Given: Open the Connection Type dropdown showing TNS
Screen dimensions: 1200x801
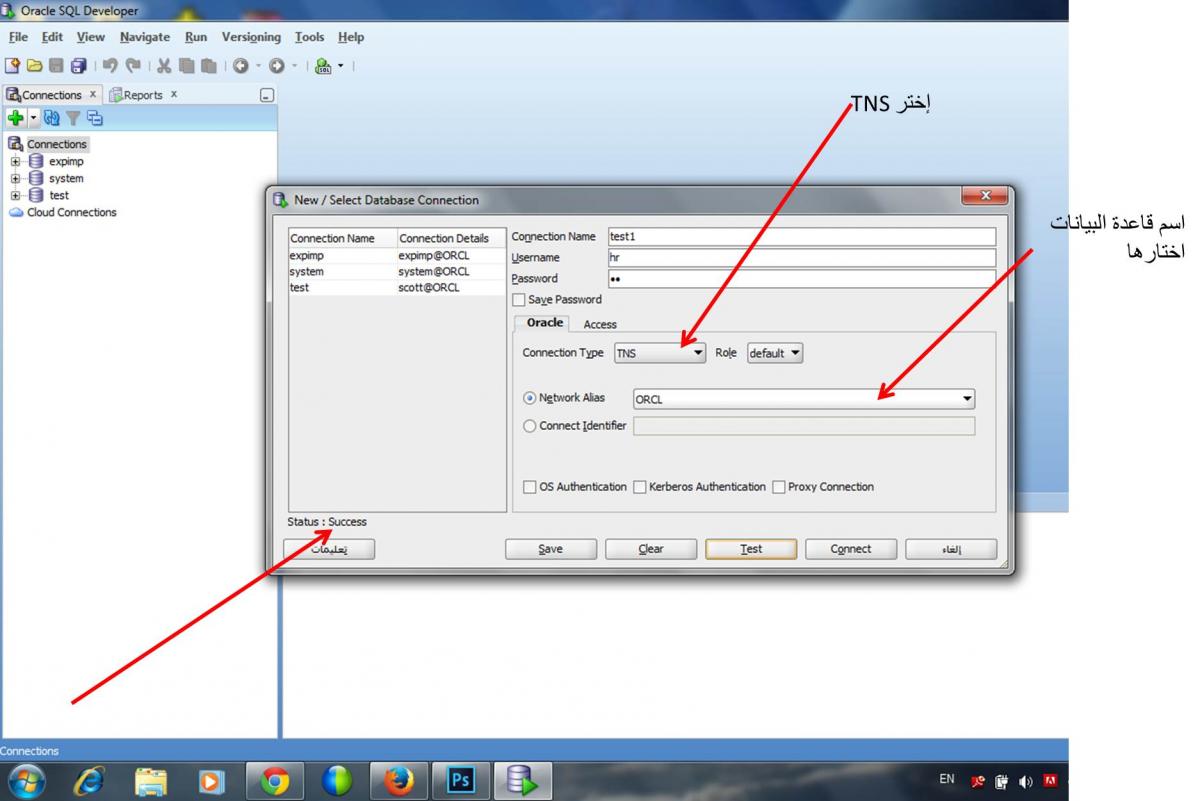Looking at the screenshot, I should click(659, 353).
